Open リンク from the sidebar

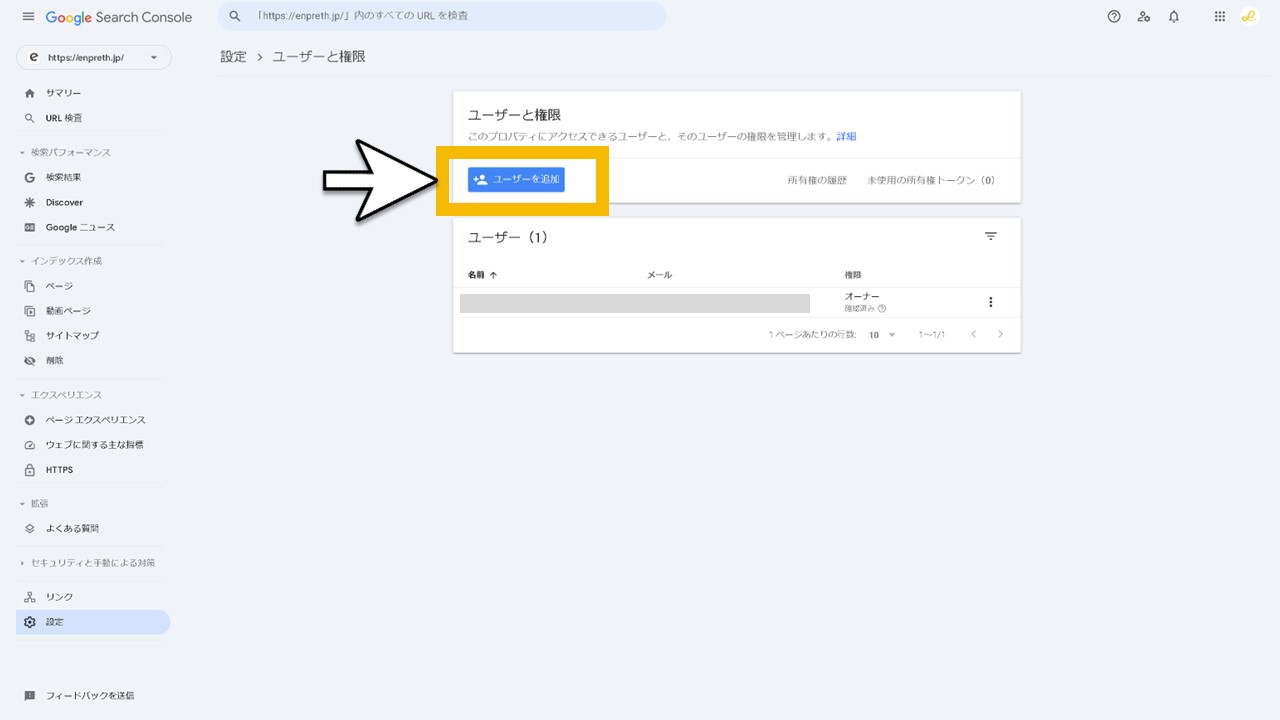click(57, 596)
